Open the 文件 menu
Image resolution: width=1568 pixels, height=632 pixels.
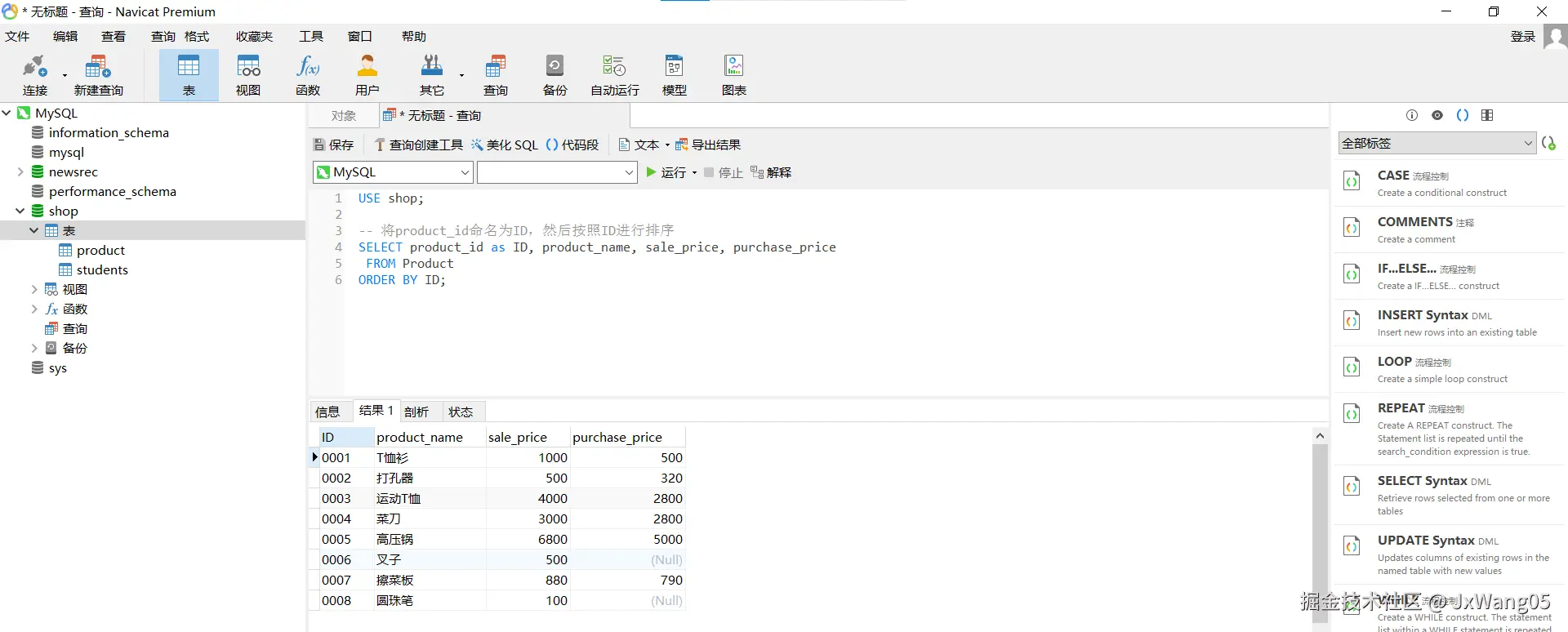pyautogui.click(x=17, y=37)
